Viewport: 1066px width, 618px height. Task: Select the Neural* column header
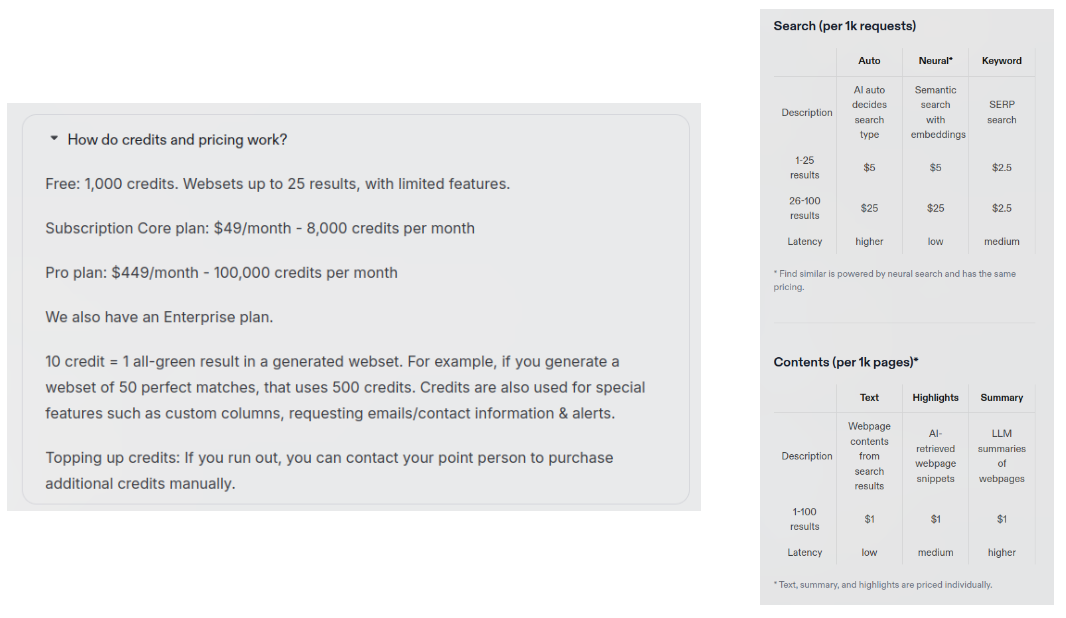click(935, 61)
